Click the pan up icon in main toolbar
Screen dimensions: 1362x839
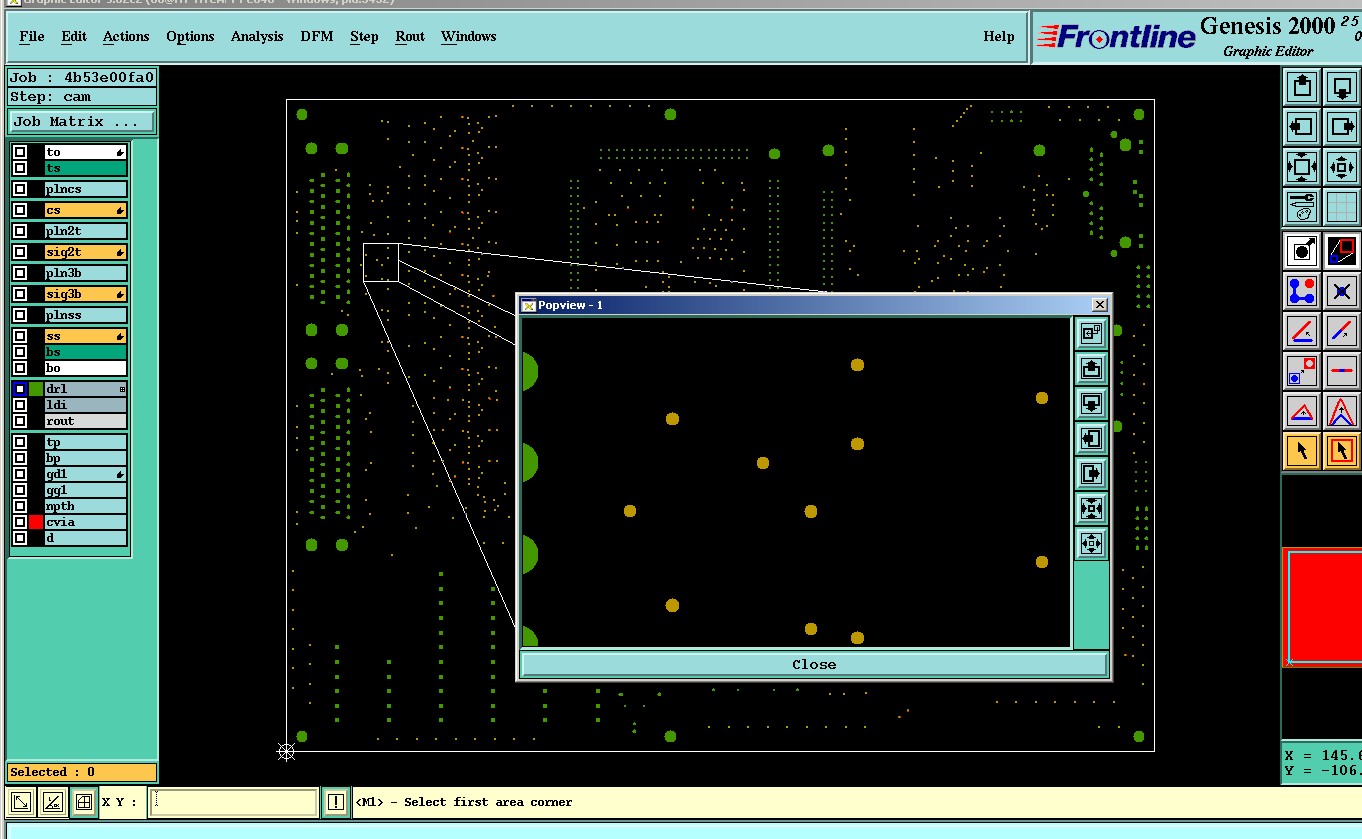(x=1302, y=87)
